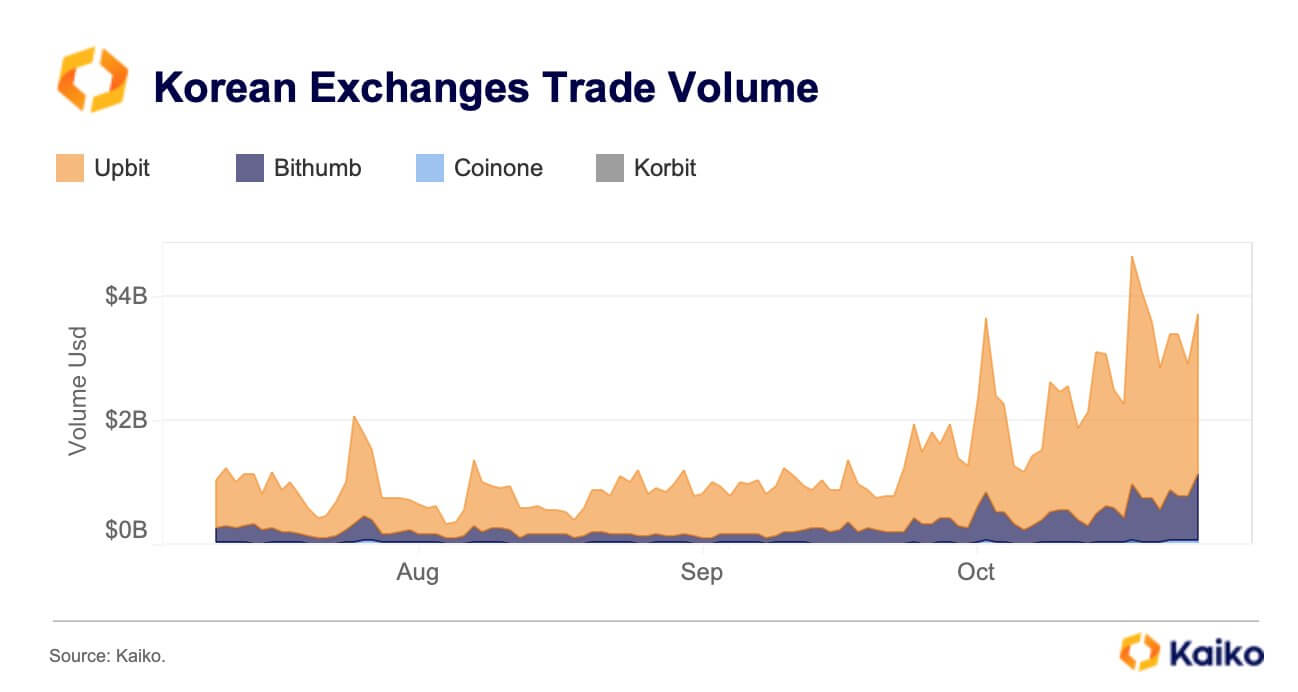Toggle the Upbit series legend label

tap(121, 168)
